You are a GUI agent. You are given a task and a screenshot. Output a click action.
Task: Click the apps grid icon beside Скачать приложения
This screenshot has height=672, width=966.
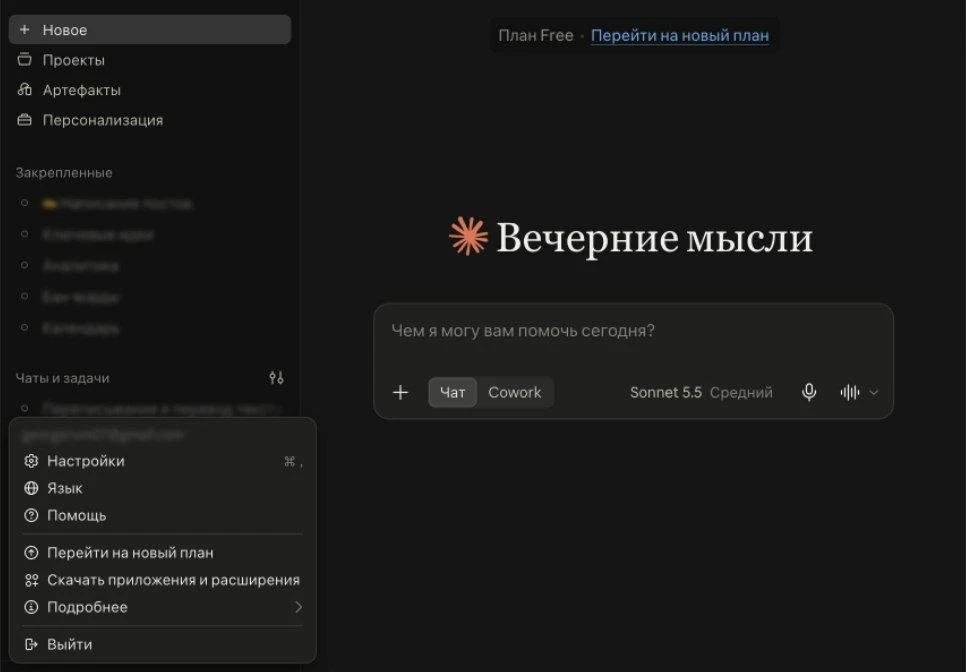31,580
